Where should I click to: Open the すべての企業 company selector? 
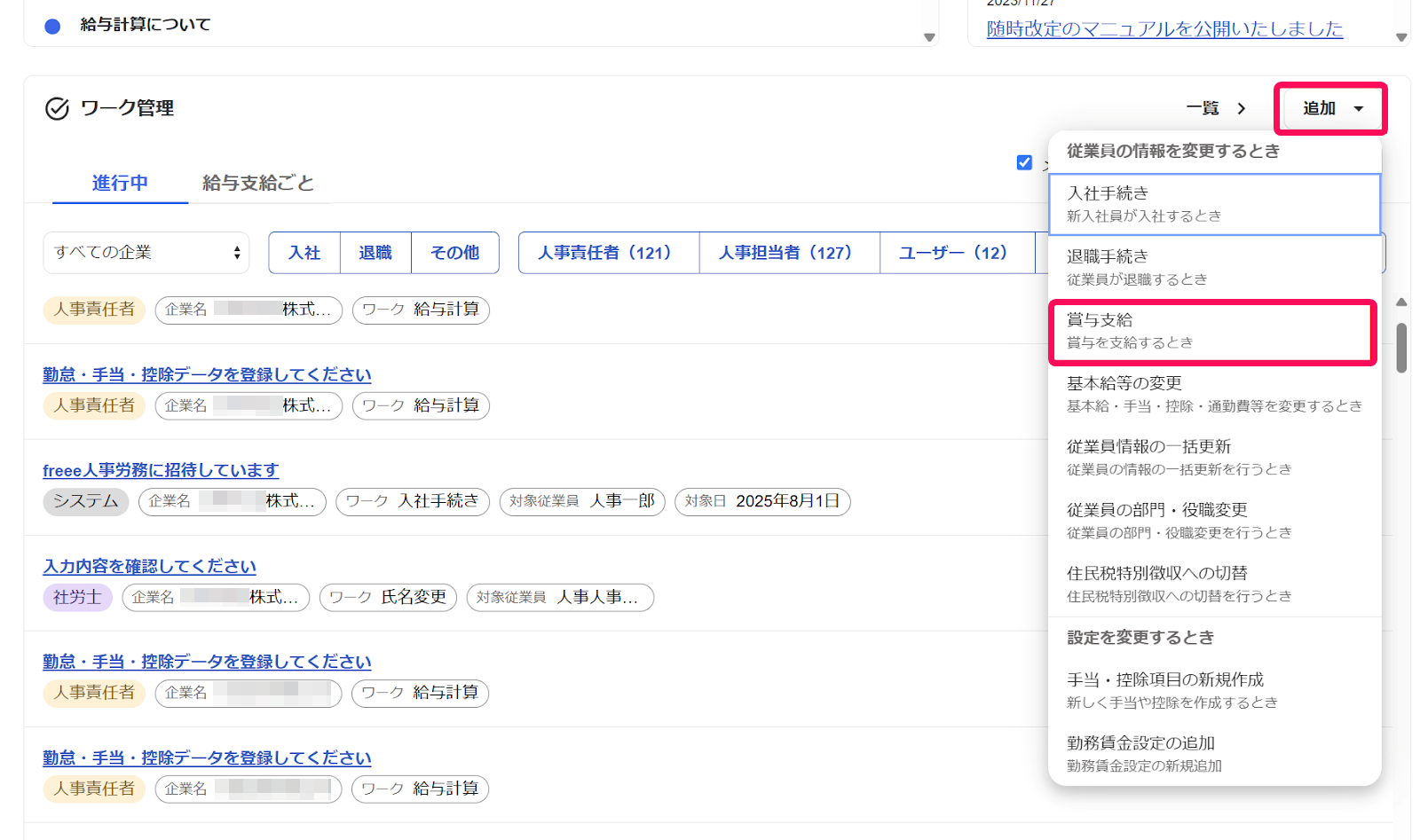pos(146,253)
